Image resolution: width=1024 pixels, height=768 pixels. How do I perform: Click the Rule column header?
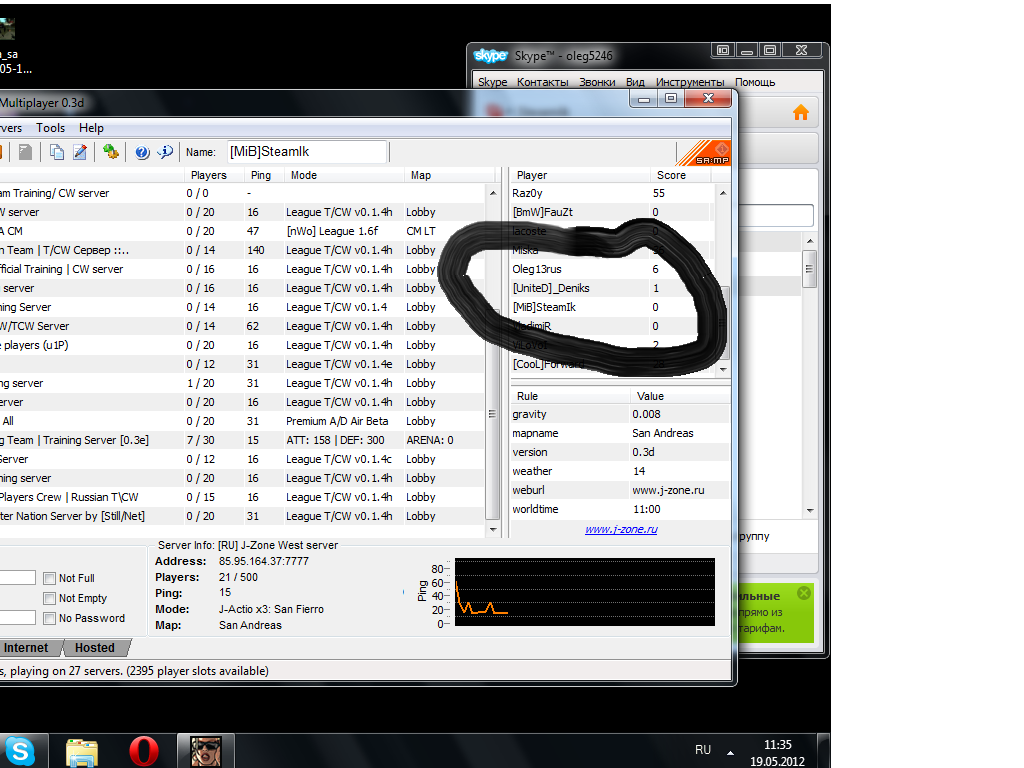[x=570, y=396]
